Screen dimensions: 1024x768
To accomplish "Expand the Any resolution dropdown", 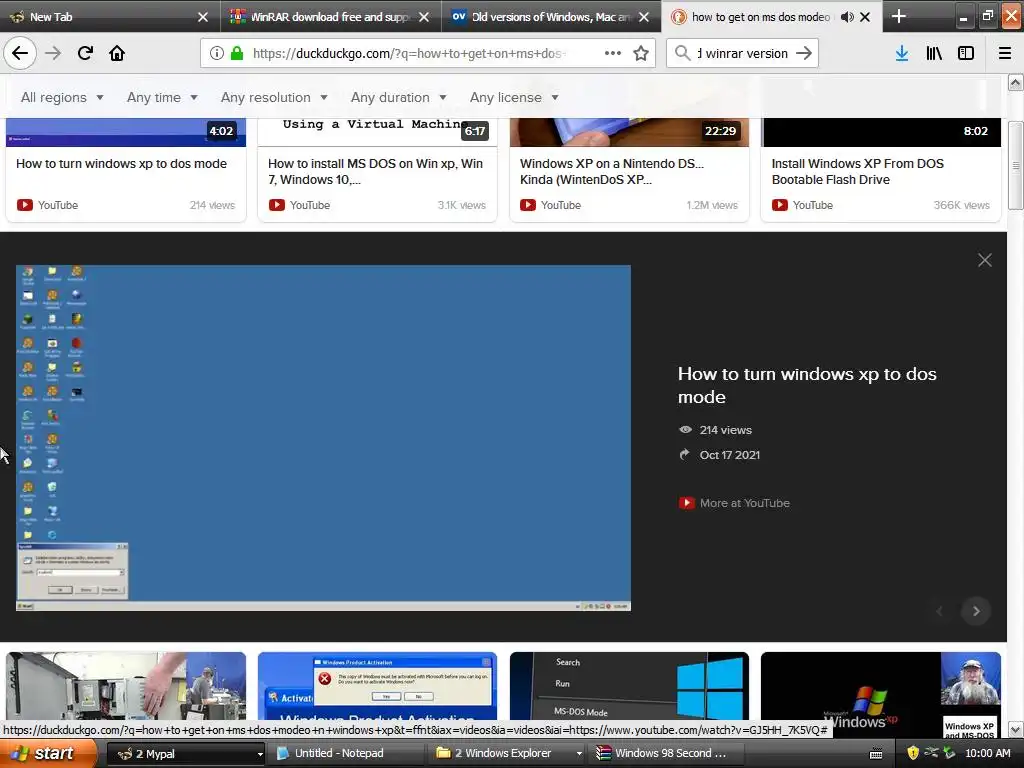I will (274, 97).
